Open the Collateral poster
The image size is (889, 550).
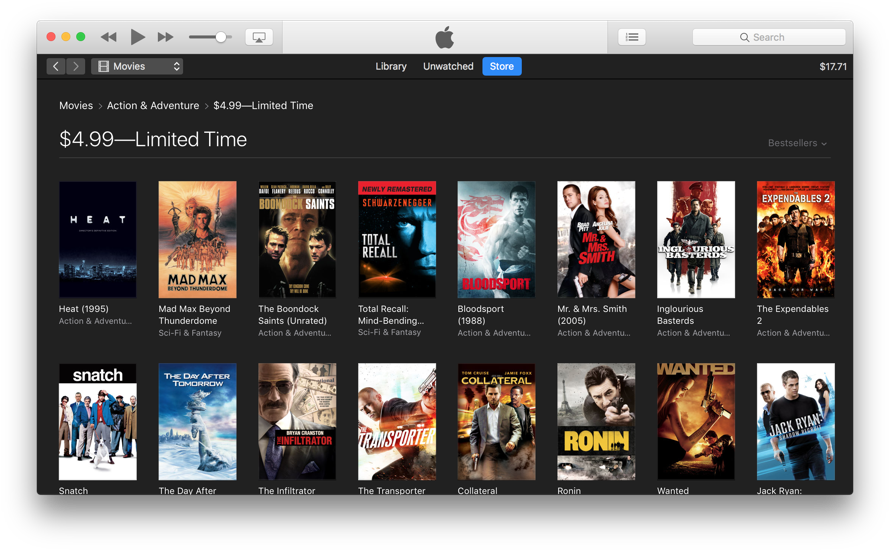coord(496,422)
